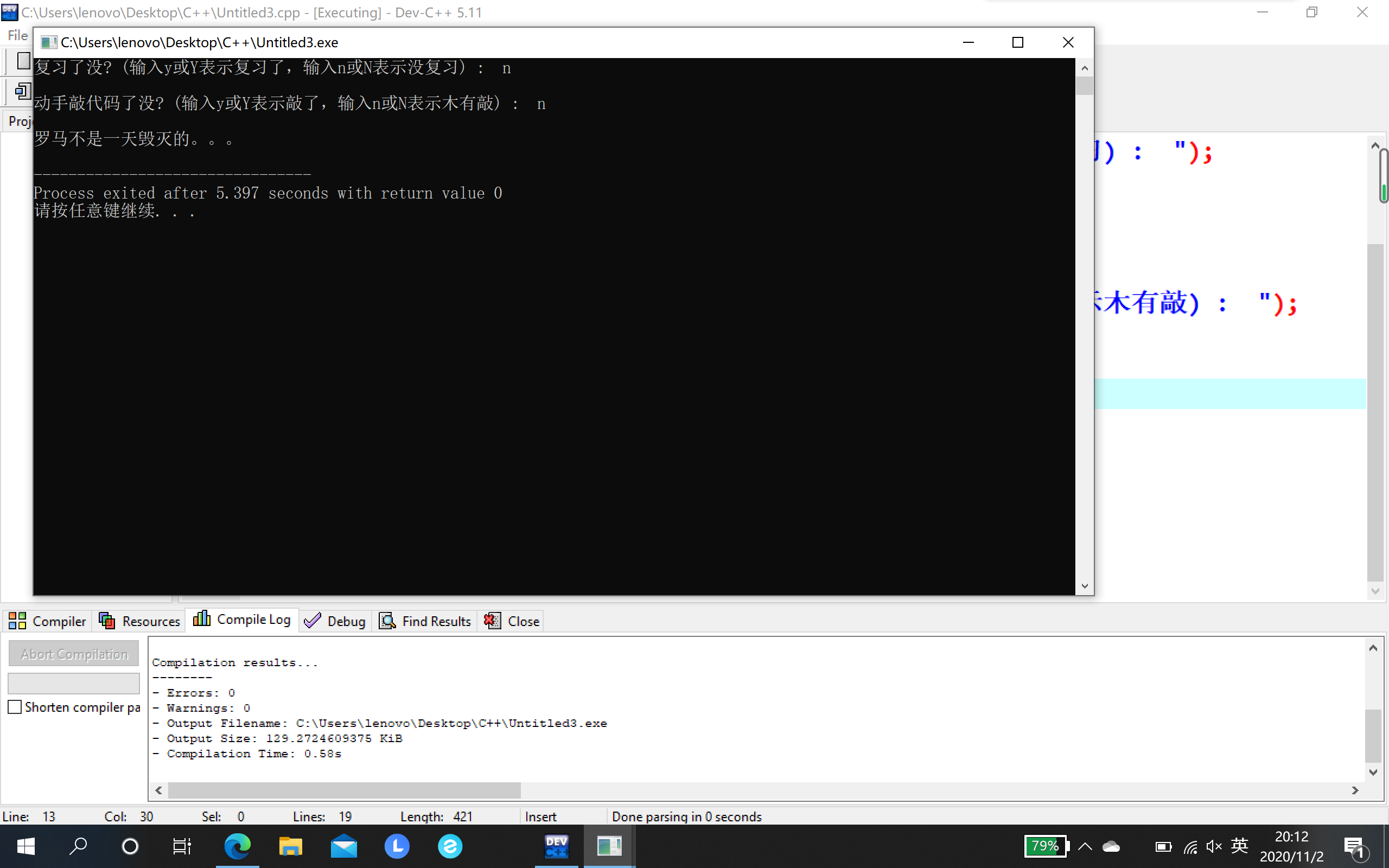Enable Shorten compiler paths checkbox
This screenshot has width=1389, height=868.
15,707
